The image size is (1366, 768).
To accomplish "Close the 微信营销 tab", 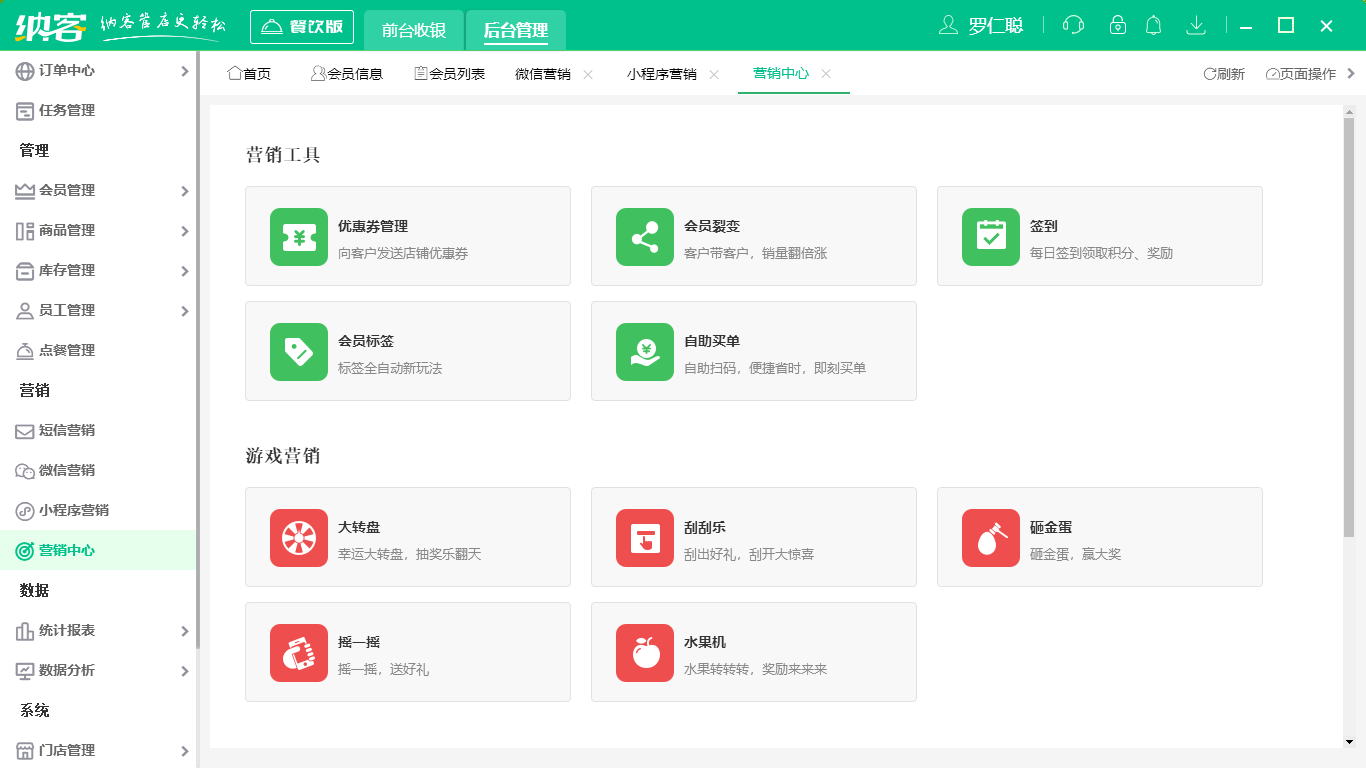I will point(588,73).
